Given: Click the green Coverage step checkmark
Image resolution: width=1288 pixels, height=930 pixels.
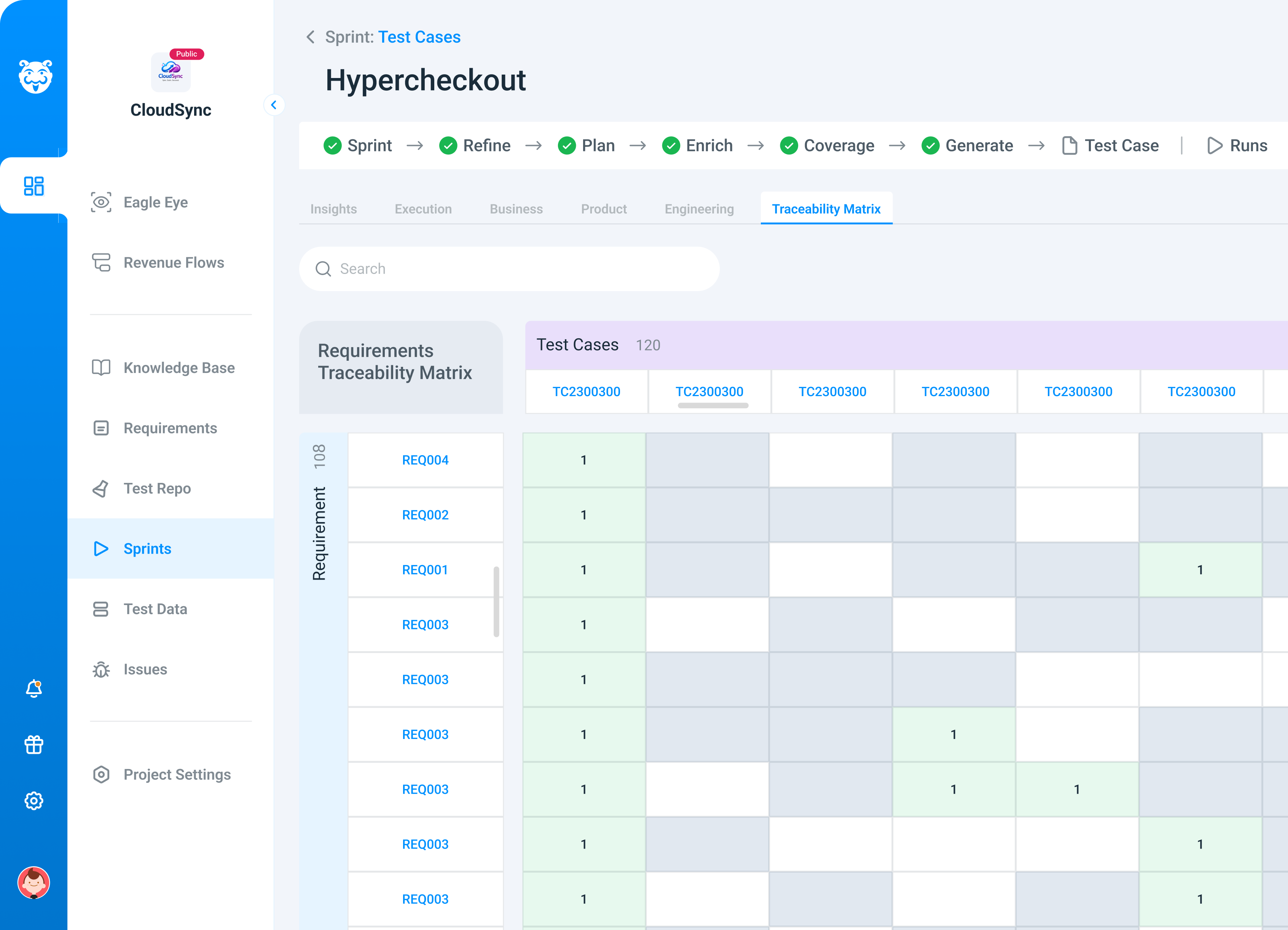Looking at the screenshot, I should (x=789, y=145).
